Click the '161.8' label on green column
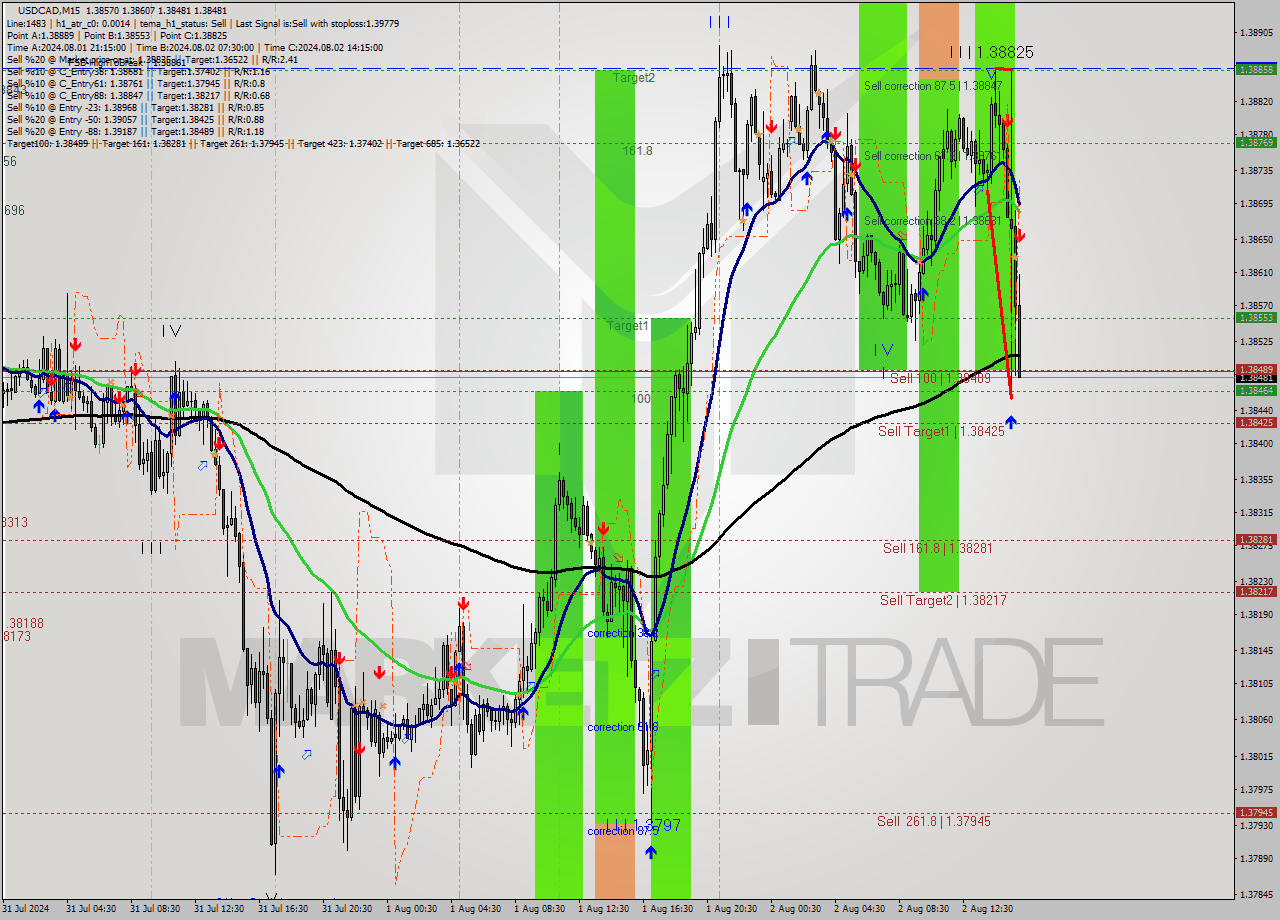Screen dimensions: 1280x920 point(638,151)
